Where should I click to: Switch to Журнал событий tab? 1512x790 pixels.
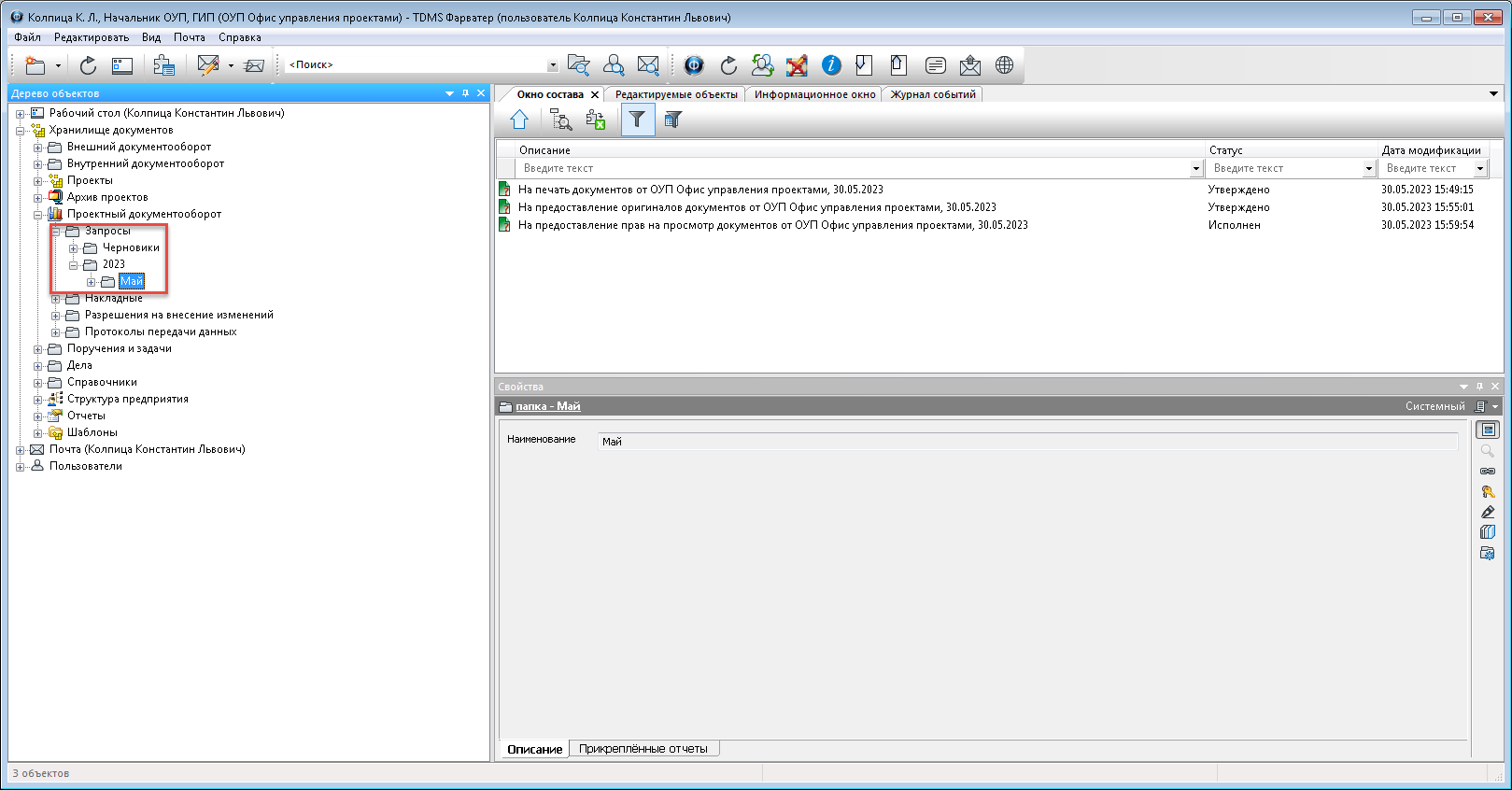click(x=933, y=94)
